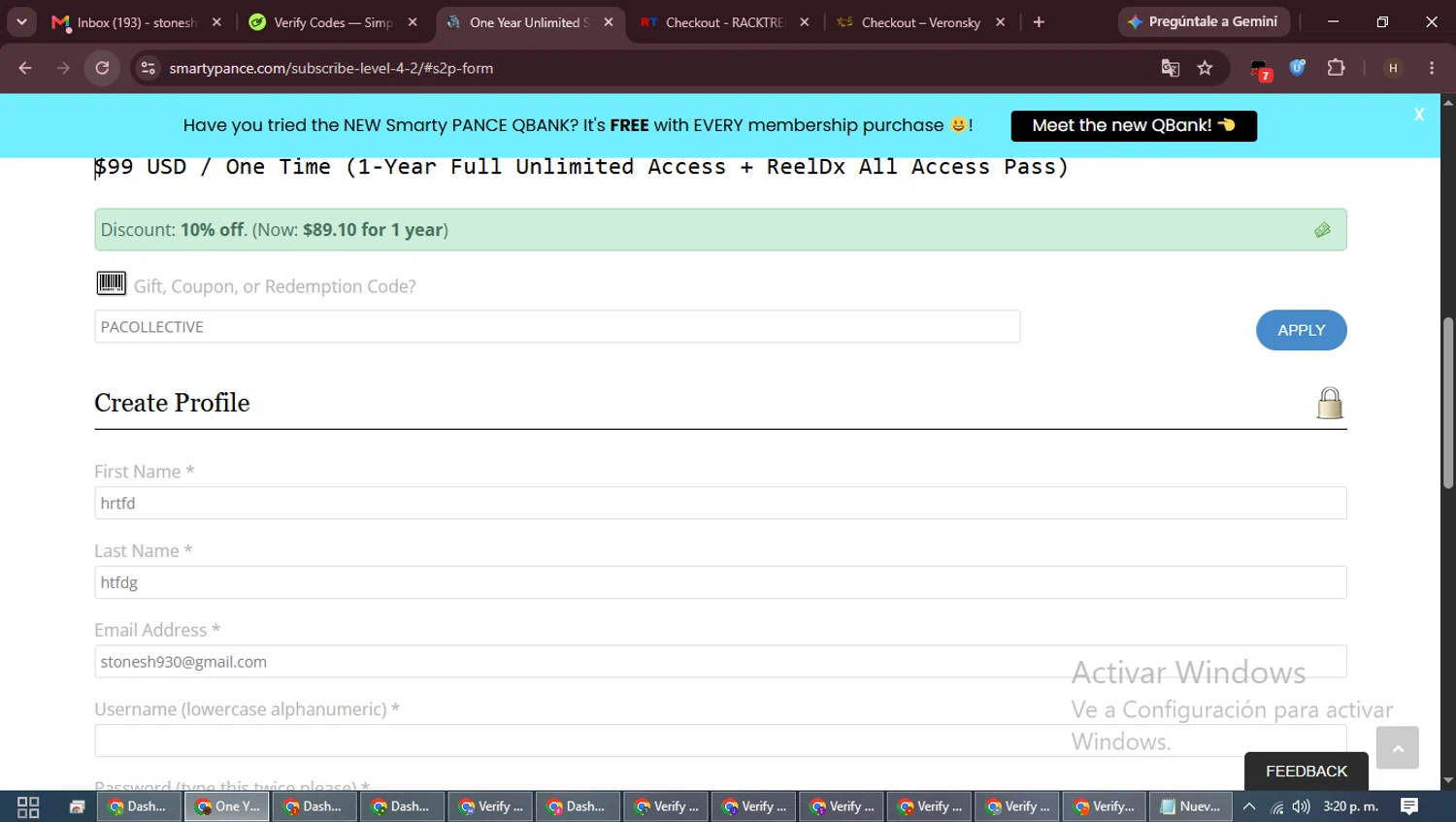Click the scrollbar down arrow
1456x822 pixels.
(x=1448, y=781)
